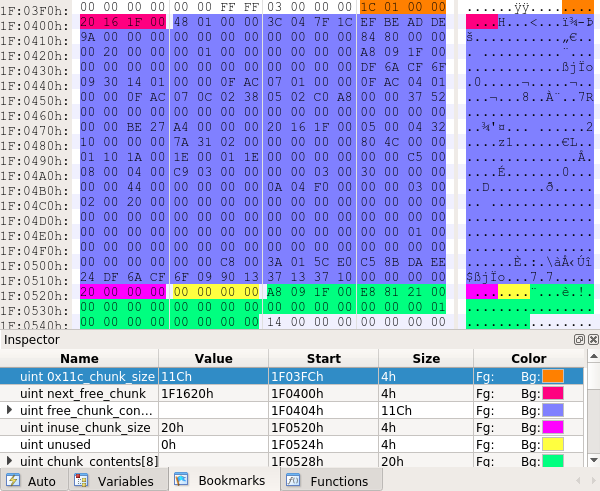Open green background swatch for chunk_contents[8]

click(553, 461)
